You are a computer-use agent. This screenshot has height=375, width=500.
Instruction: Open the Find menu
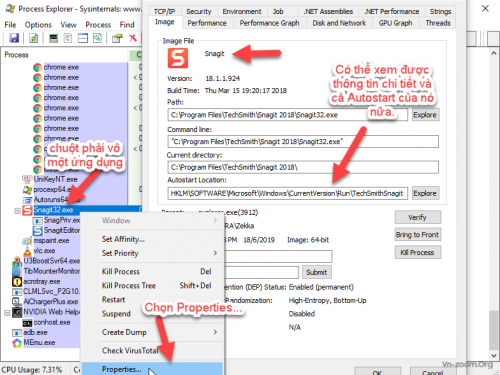pos(127,25)
